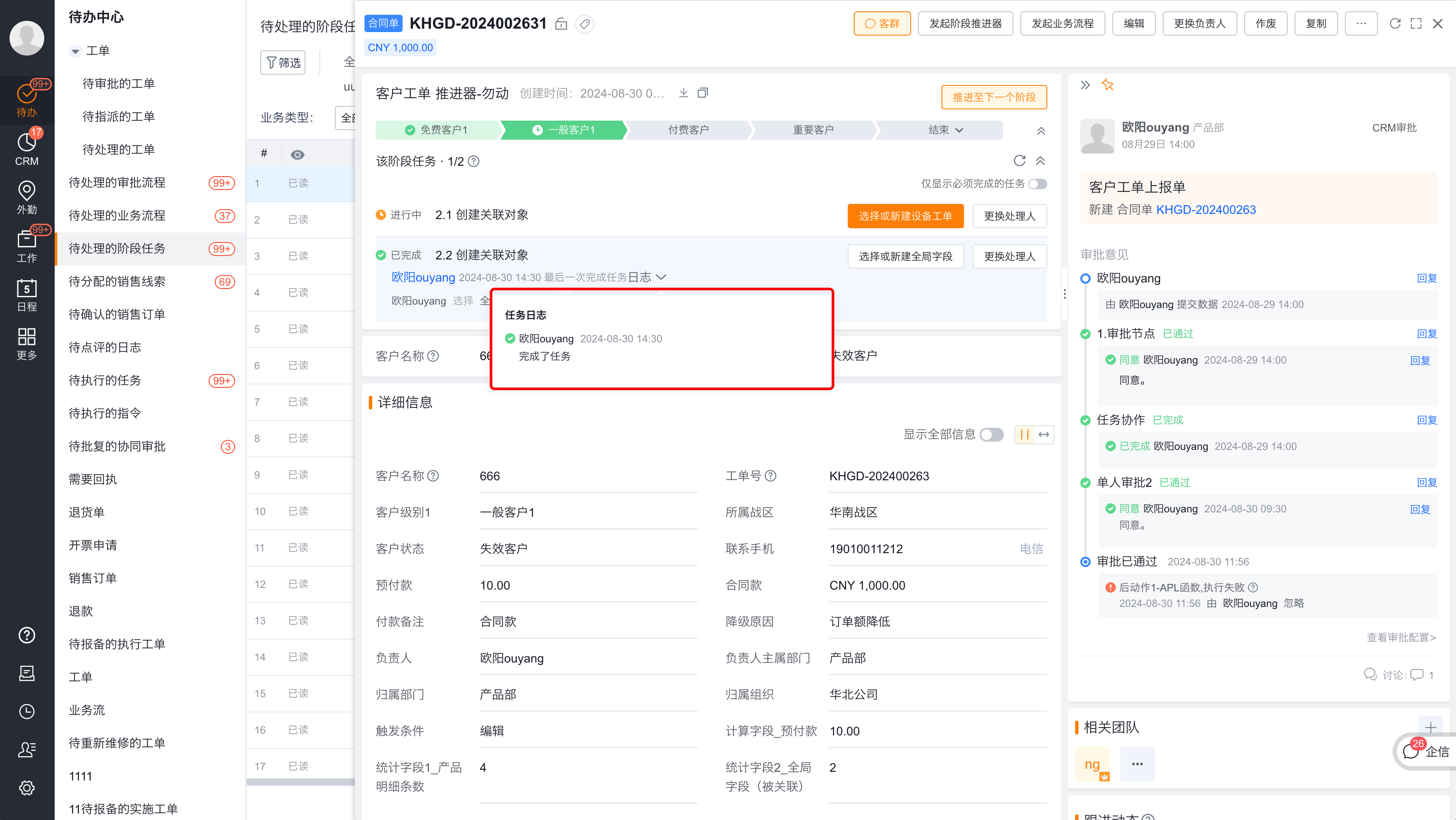Click the help icon in left sidebar

pyautogui.click(x=26, y=635)
